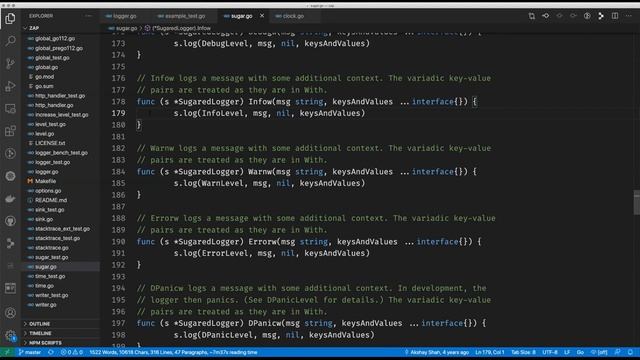Expand the NPM SCRIPTS section
Viewport: 640px width, 360px height.
(60, 342)
